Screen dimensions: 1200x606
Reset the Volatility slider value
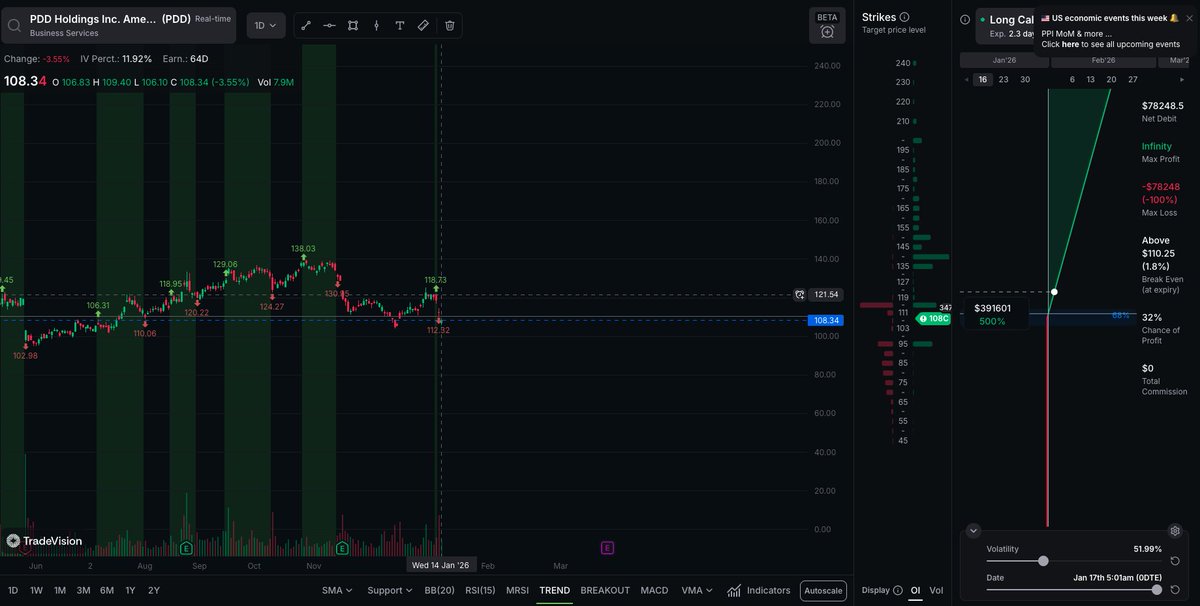(x=1176, y=561)
